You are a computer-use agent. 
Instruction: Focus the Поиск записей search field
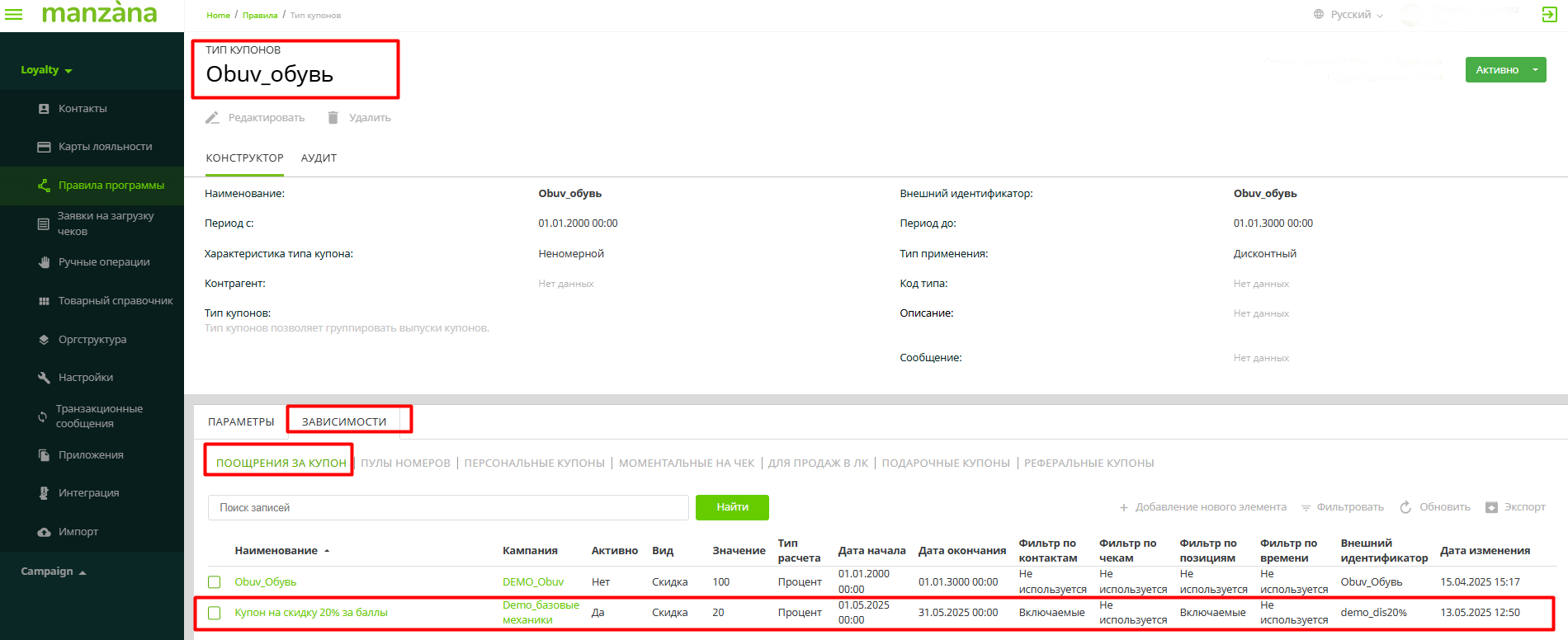[x=448, y=507]
